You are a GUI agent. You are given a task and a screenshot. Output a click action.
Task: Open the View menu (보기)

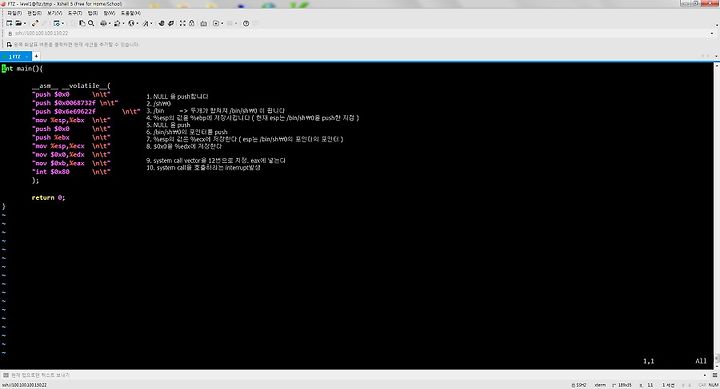click(55, 13)
